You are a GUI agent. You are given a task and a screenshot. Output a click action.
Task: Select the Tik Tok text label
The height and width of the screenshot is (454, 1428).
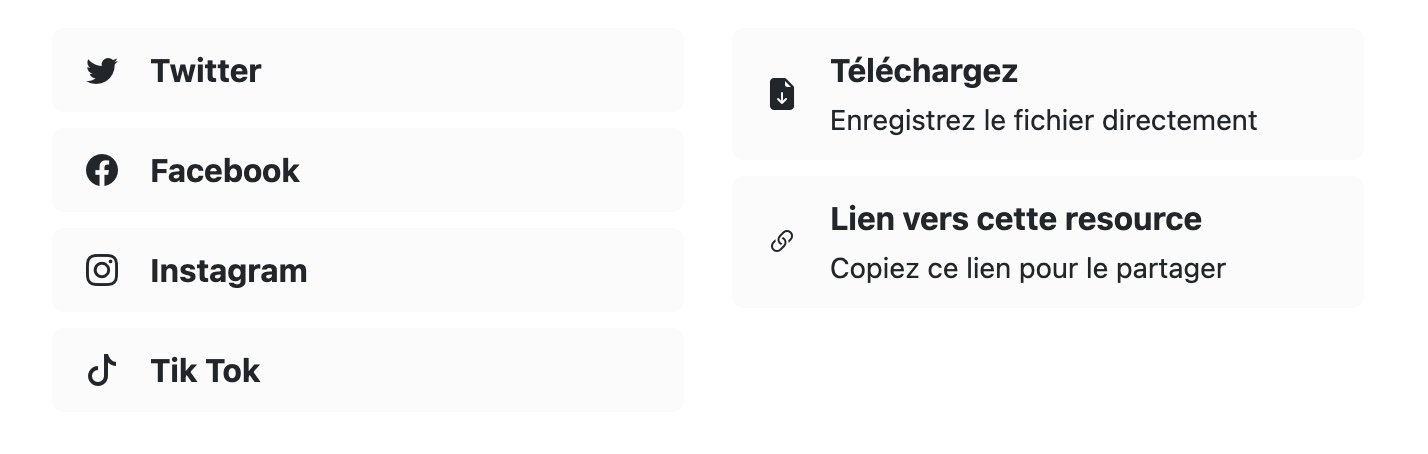tap(205, 371)
